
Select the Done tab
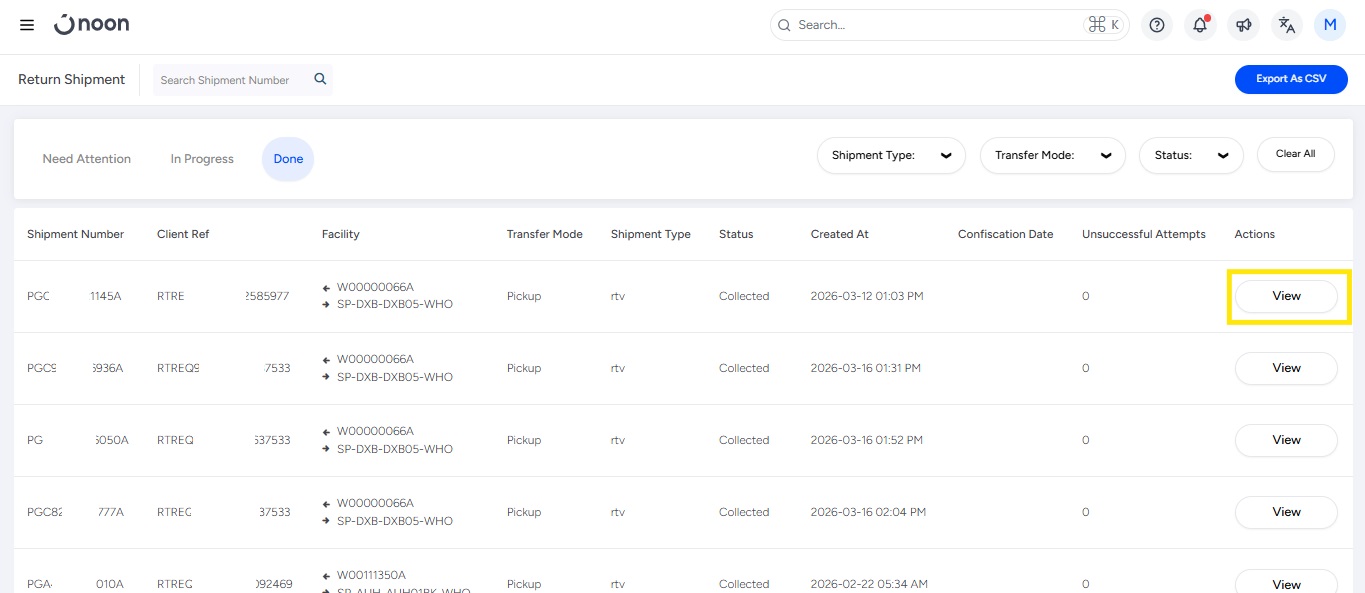click(x=288, y=159)
